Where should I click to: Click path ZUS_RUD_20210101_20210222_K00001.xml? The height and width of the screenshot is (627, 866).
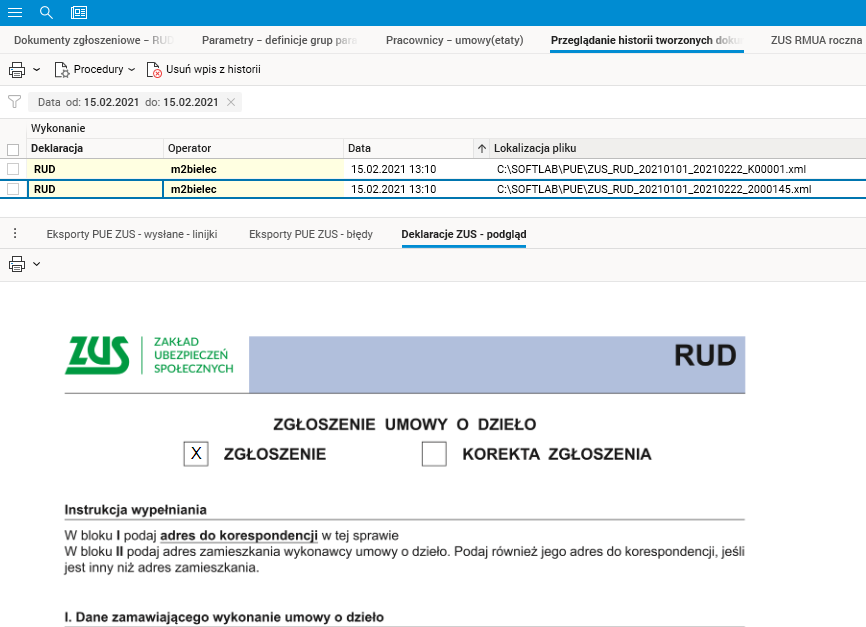pos(651,169)
